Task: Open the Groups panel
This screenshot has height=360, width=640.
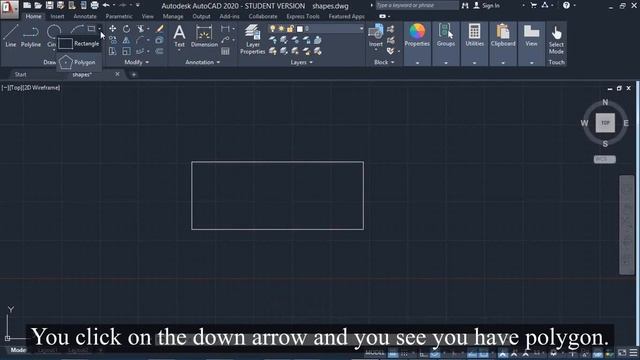Action: point(446,35)
